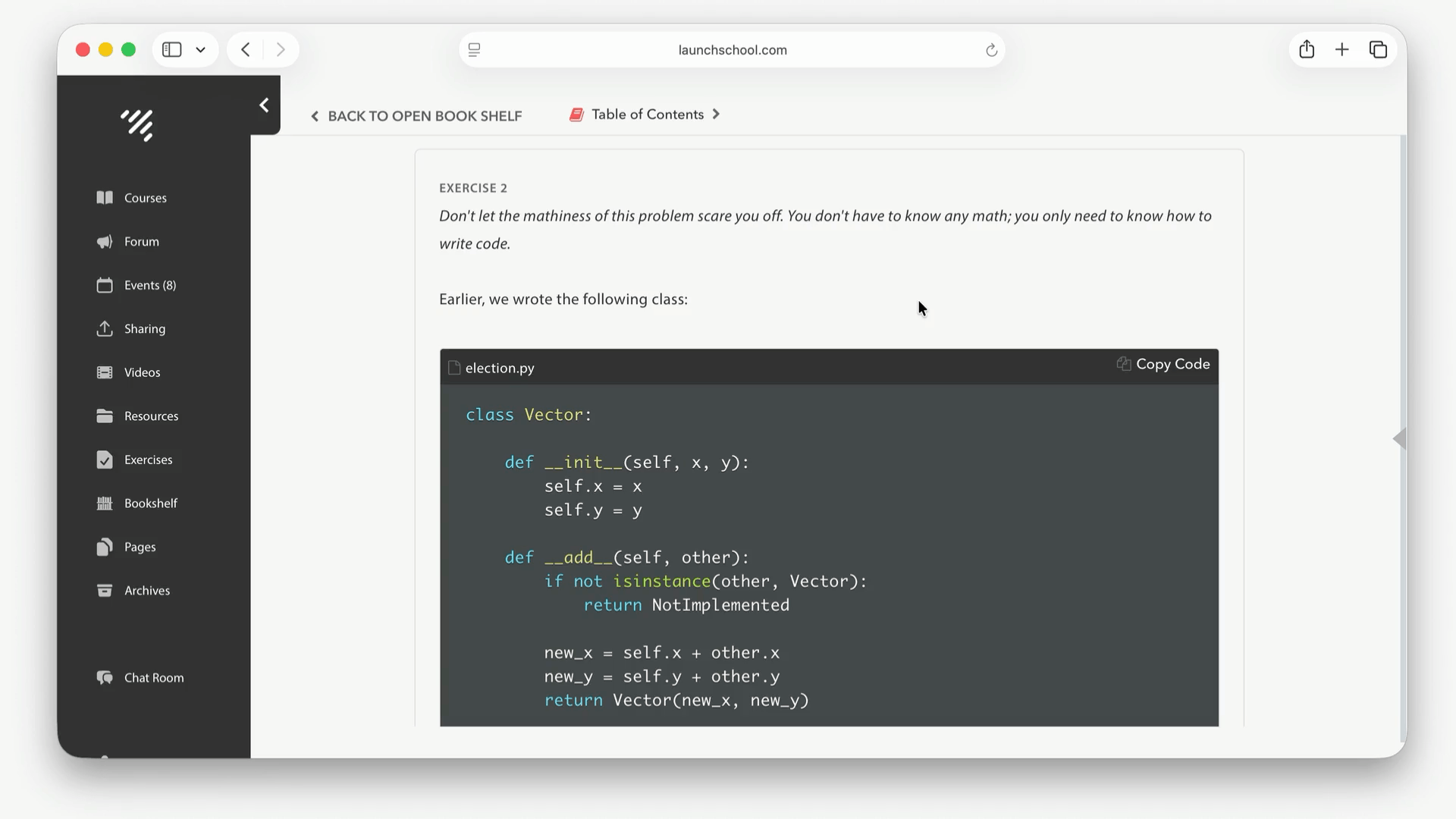
Task: Click the launchschool.com address bar
Action: pos(732,50)
